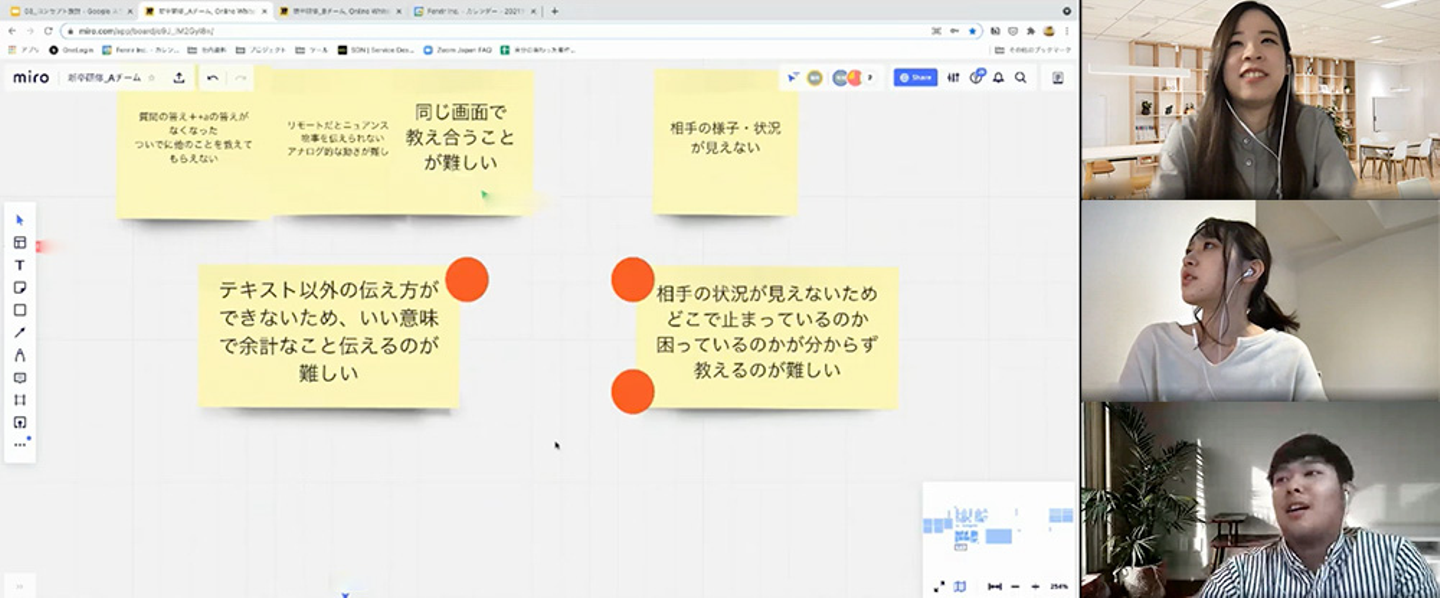This screenshot has height=598, width=1440.
Task: Click fit-to-screen zoom icon
Action: point(994,586)
